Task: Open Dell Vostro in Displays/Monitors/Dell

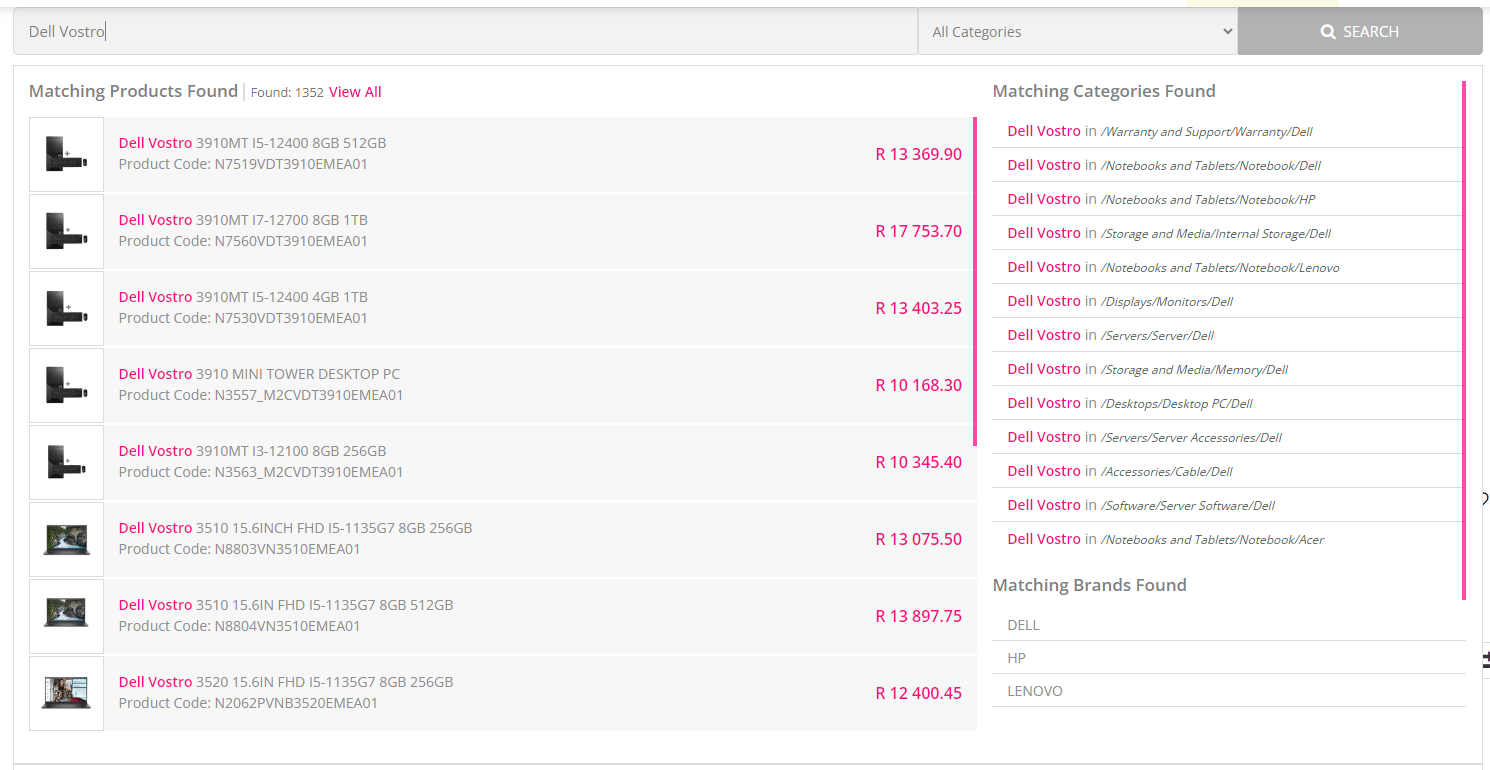Action: pos(1120,301)
